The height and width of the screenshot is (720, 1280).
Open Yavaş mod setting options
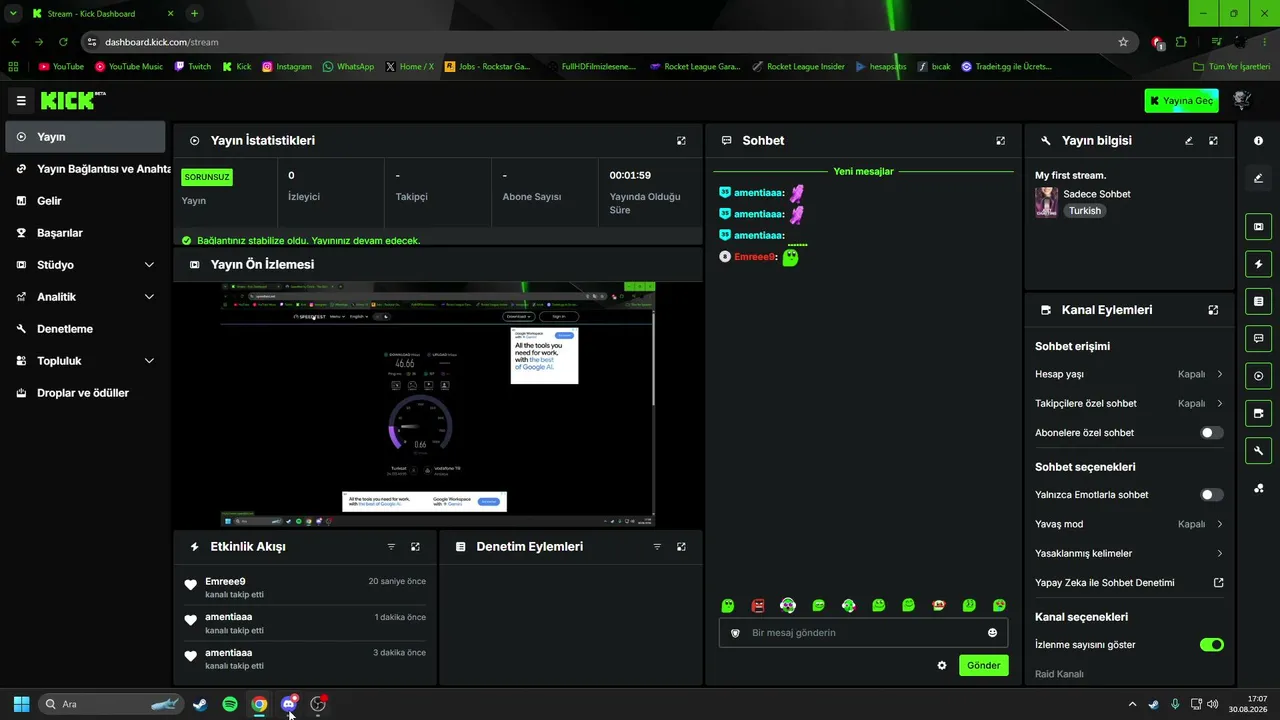pyautogui.click(x=1129, y=524)
